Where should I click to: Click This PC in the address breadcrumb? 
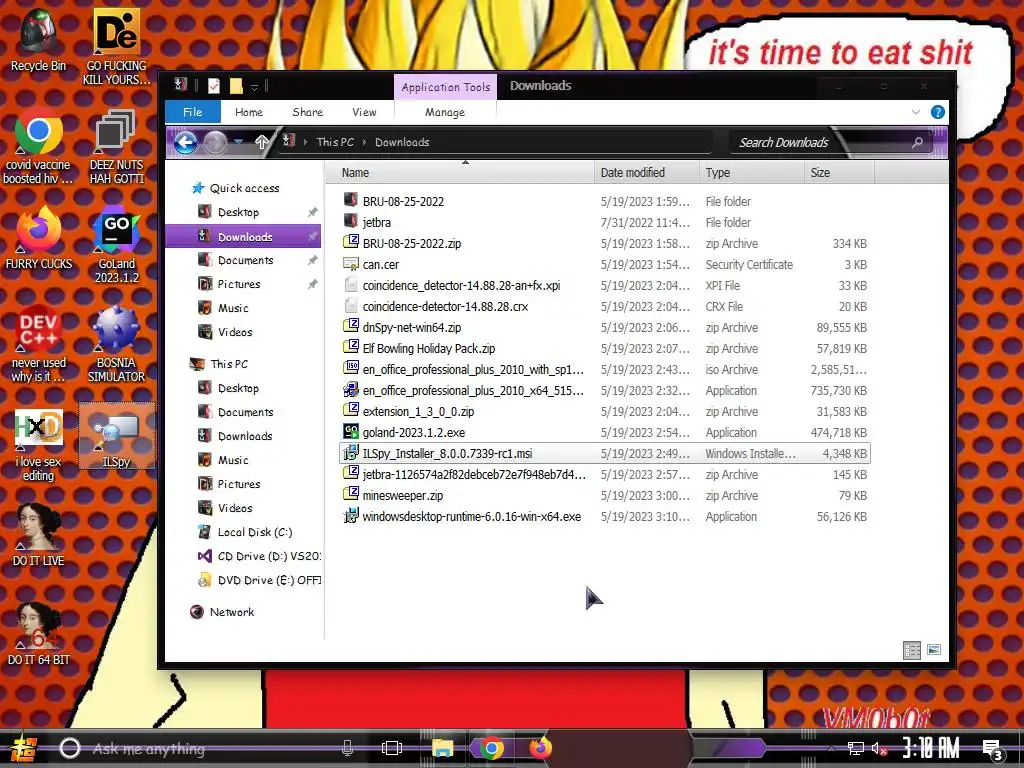click(335, 142)
